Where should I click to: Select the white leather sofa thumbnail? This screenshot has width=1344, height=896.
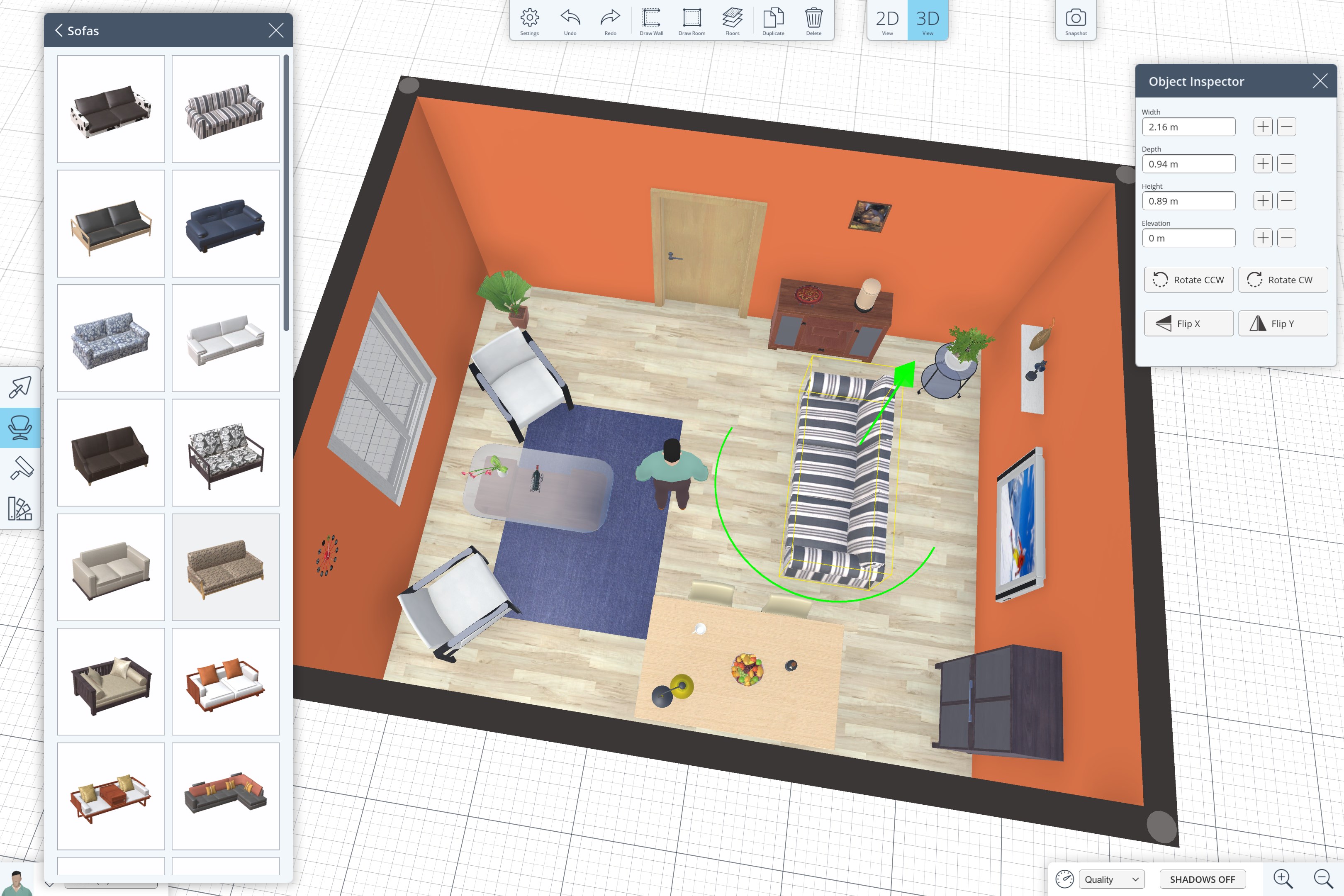pos(226,338)
